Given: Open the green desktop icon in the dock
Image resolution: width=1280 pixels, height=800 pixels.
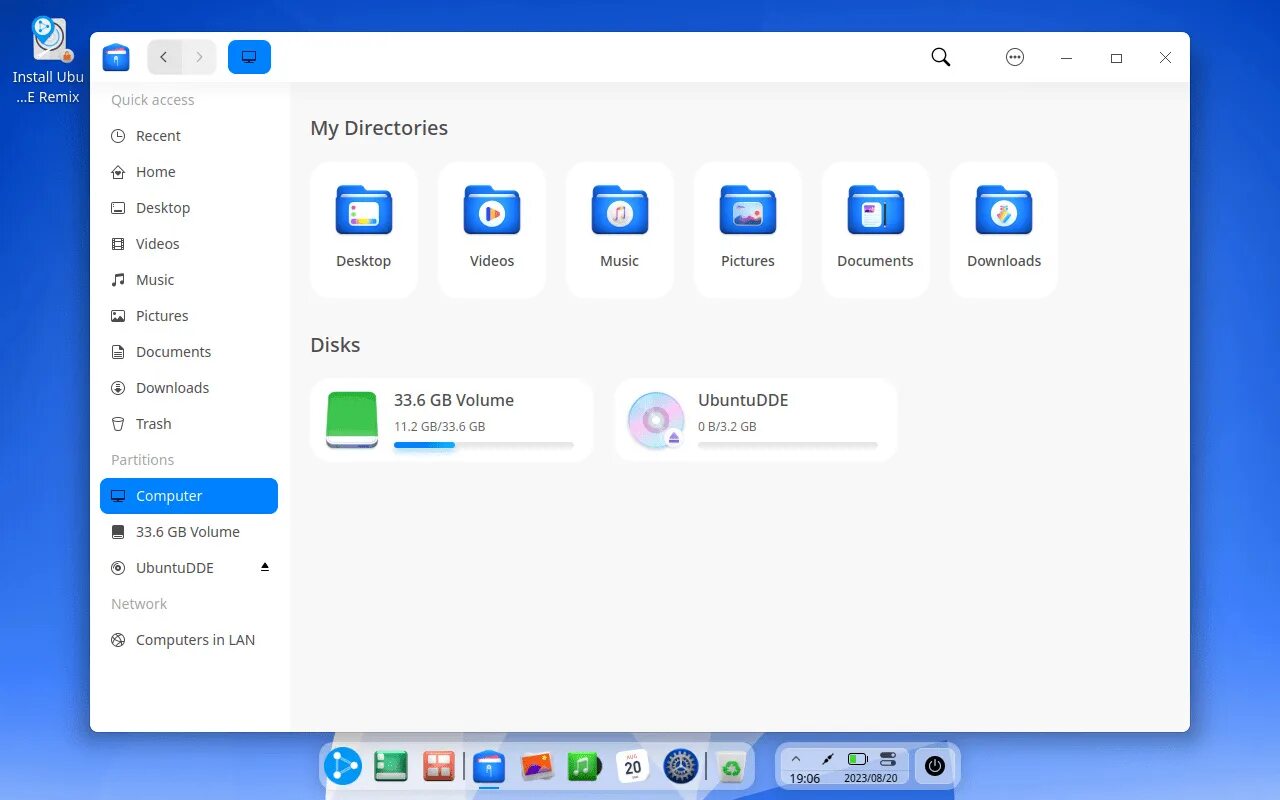Looking at the screenshot, I should coord(391,767).
